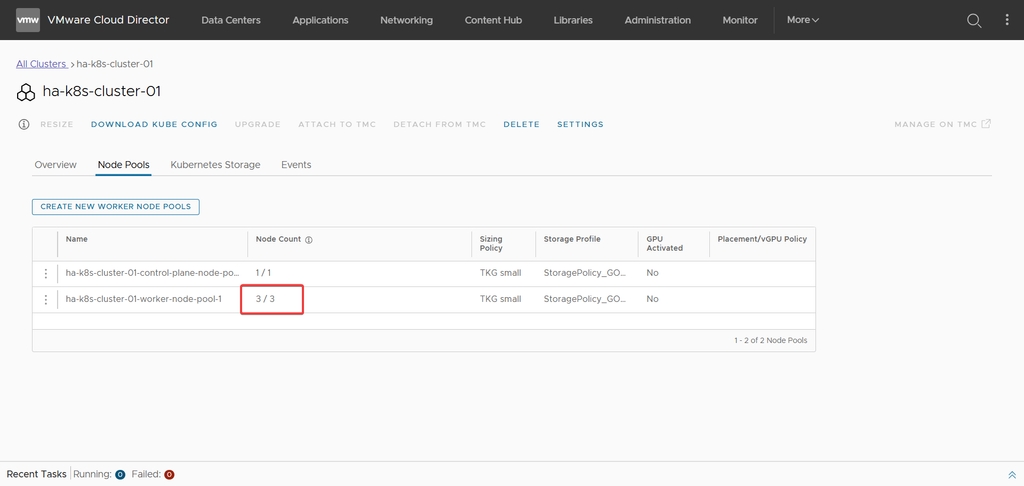The height and width of the screenshot is (486, 1024).
Task: Open the search magnifier icon
Action: click(x=973, y=20)
